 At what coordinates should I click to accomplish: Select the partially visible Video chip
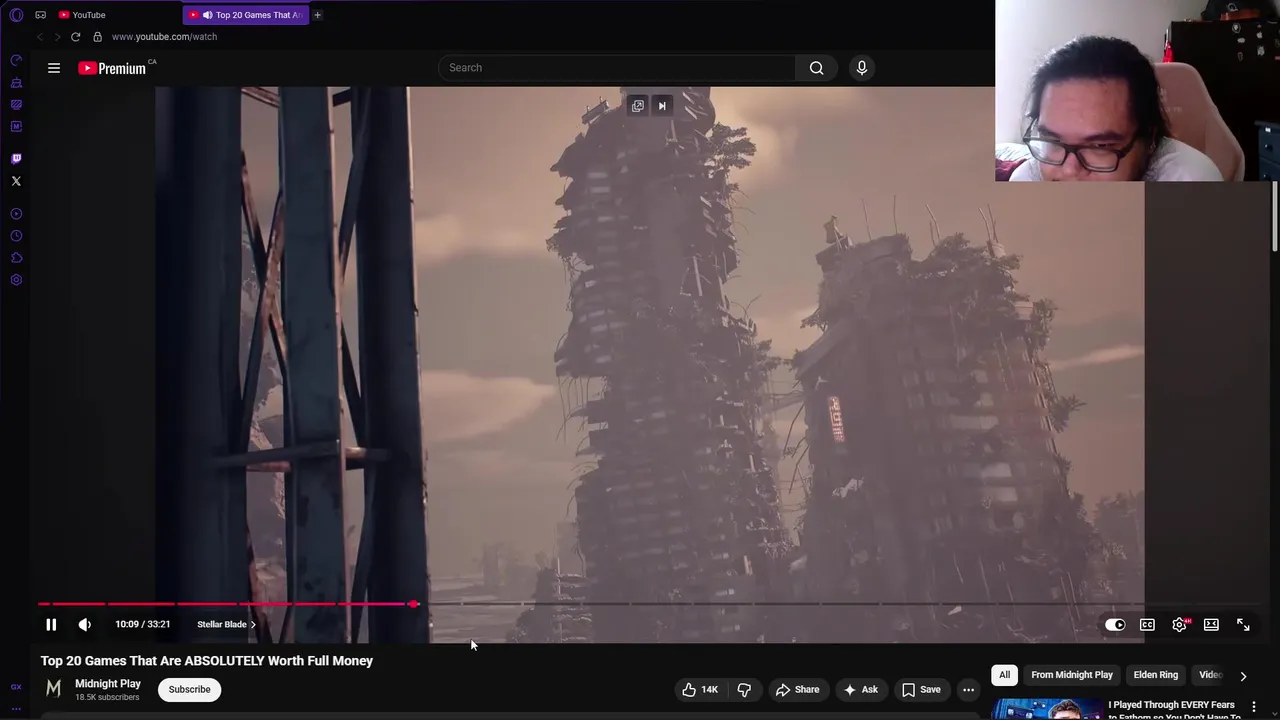tap(1210, 675)
